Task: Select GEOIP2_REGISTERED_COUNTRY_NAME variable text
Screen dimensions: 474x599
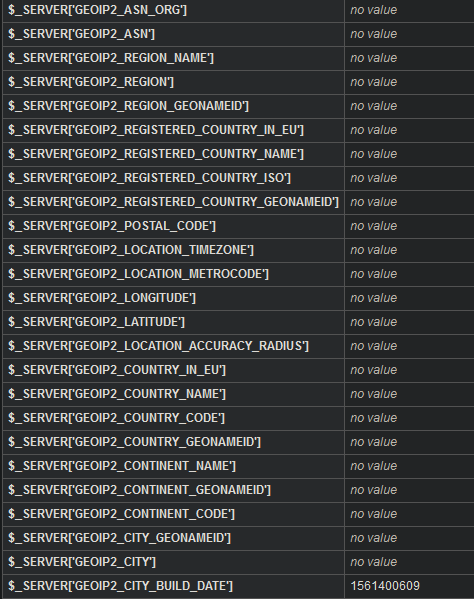Action: pos(156,154)
